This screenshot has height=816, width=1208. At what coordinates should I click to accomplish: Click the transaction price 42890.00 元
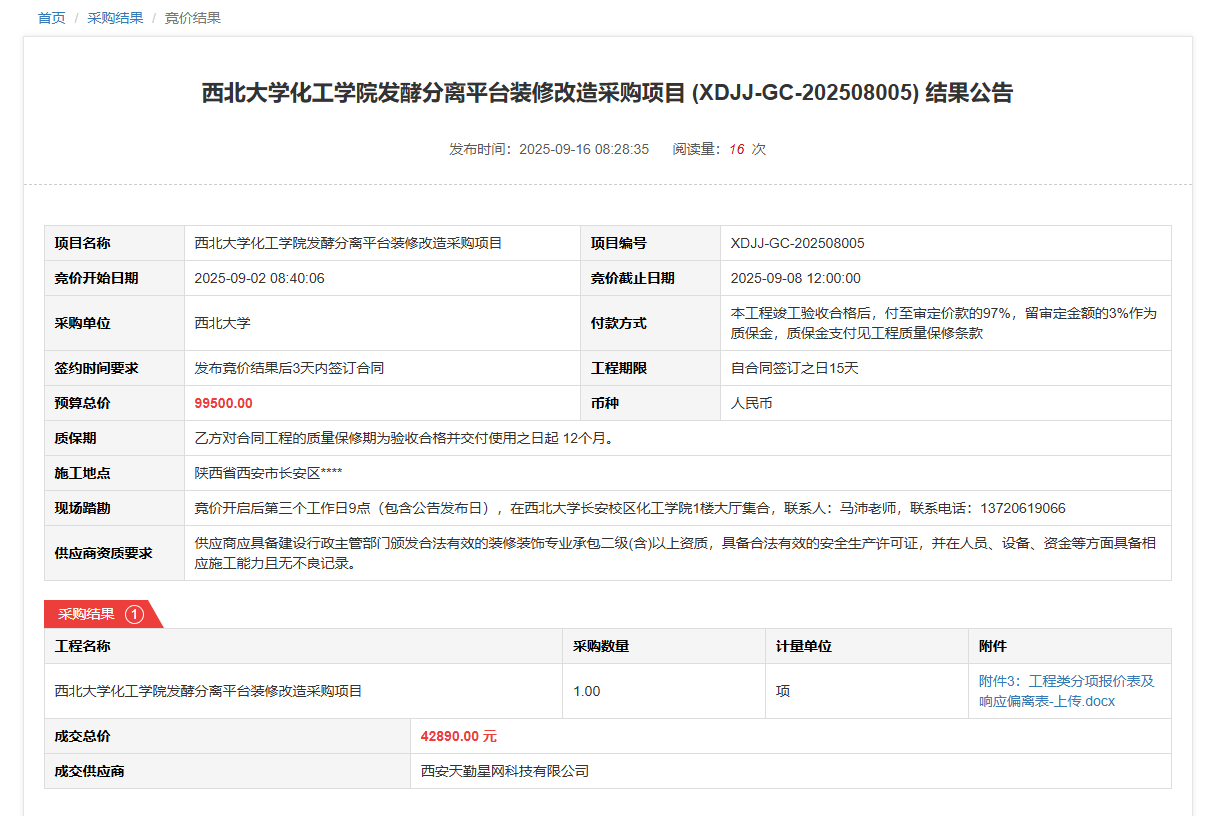tap(458, 736)
